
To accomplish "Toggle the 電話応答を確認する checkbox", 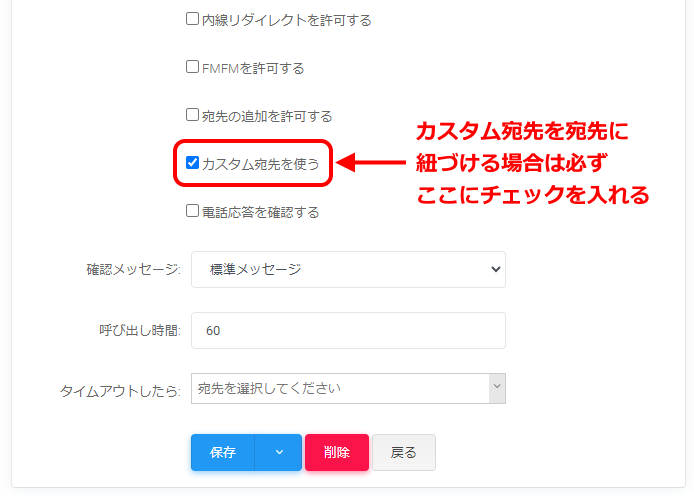I will coord(193,211).
